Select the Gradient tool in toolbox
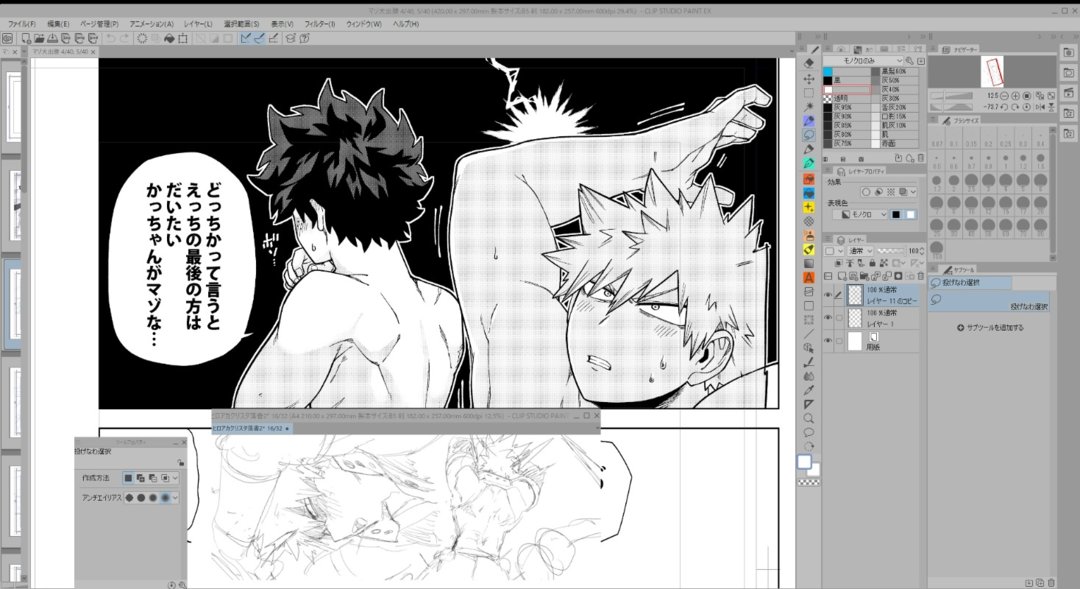 (x=809, y=263)
